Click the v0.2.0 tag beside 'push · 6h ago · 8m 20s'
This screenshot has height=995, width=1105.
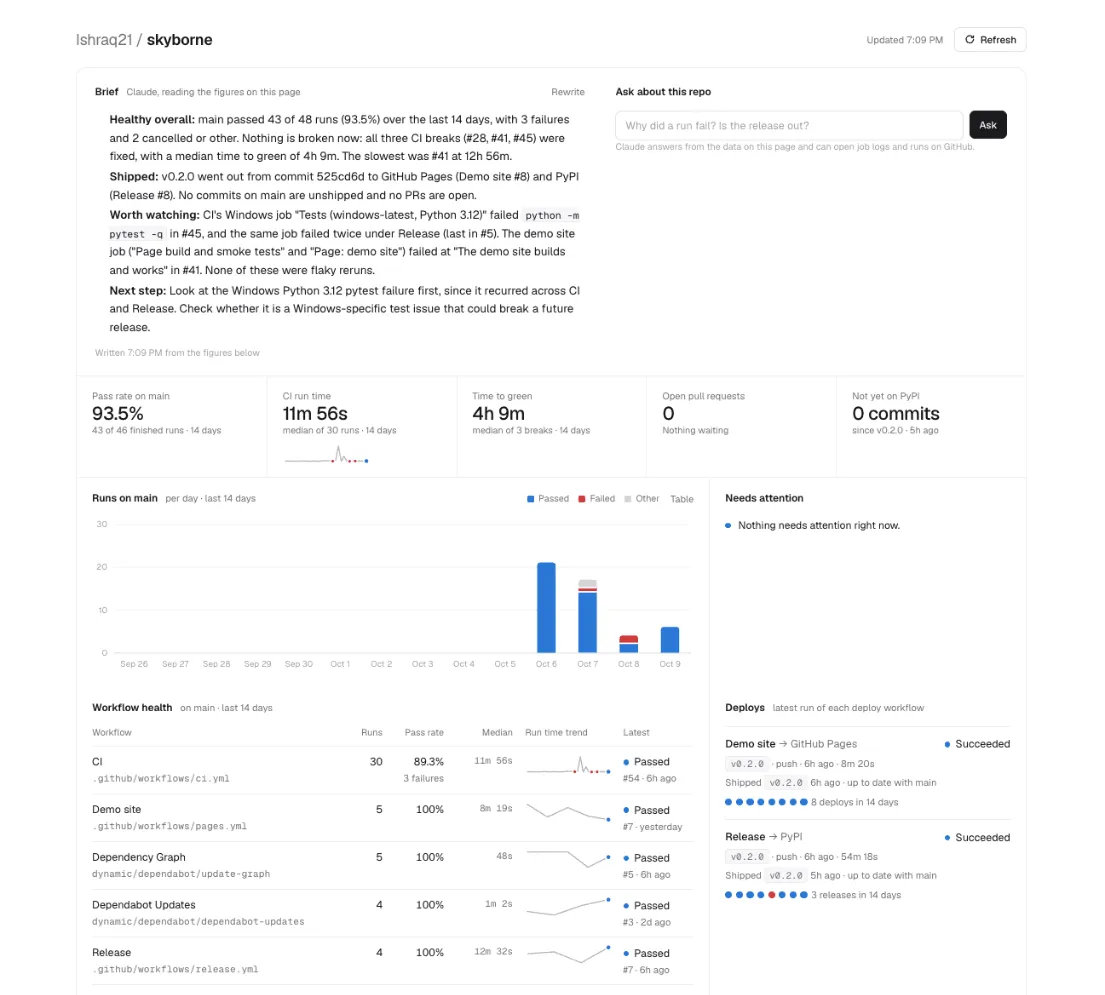click(747, 764)
